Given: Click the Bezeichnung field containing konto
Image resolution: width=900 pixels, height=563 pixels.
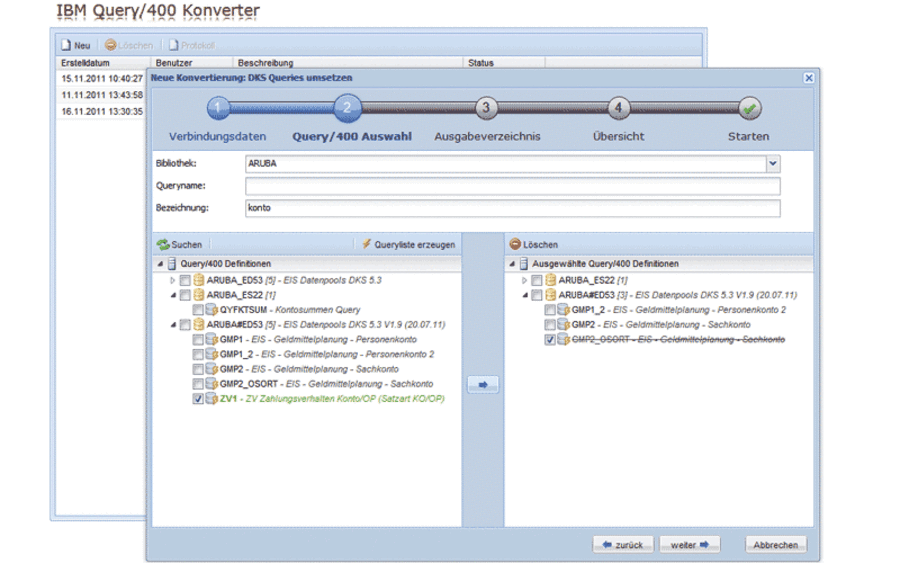Looking at the screenshot, I should 513,208.
